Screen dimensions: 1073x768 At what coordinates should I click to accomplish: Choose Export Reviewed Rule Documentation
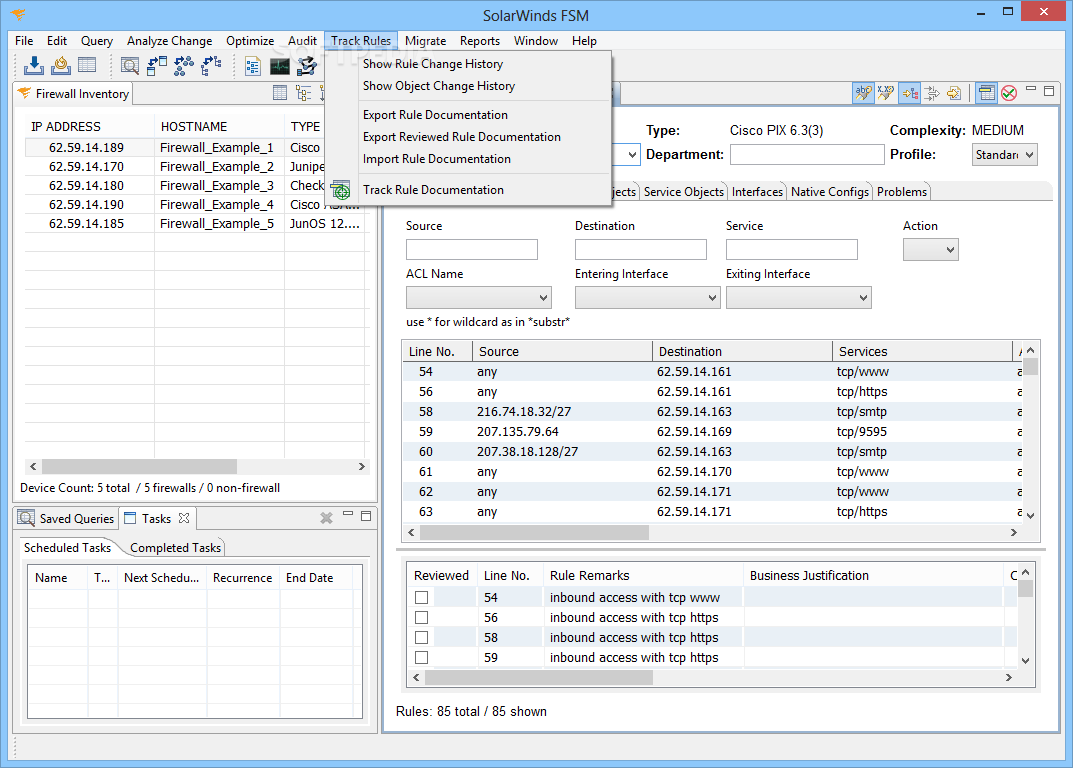pyautogui.click(x=461, y=137)
